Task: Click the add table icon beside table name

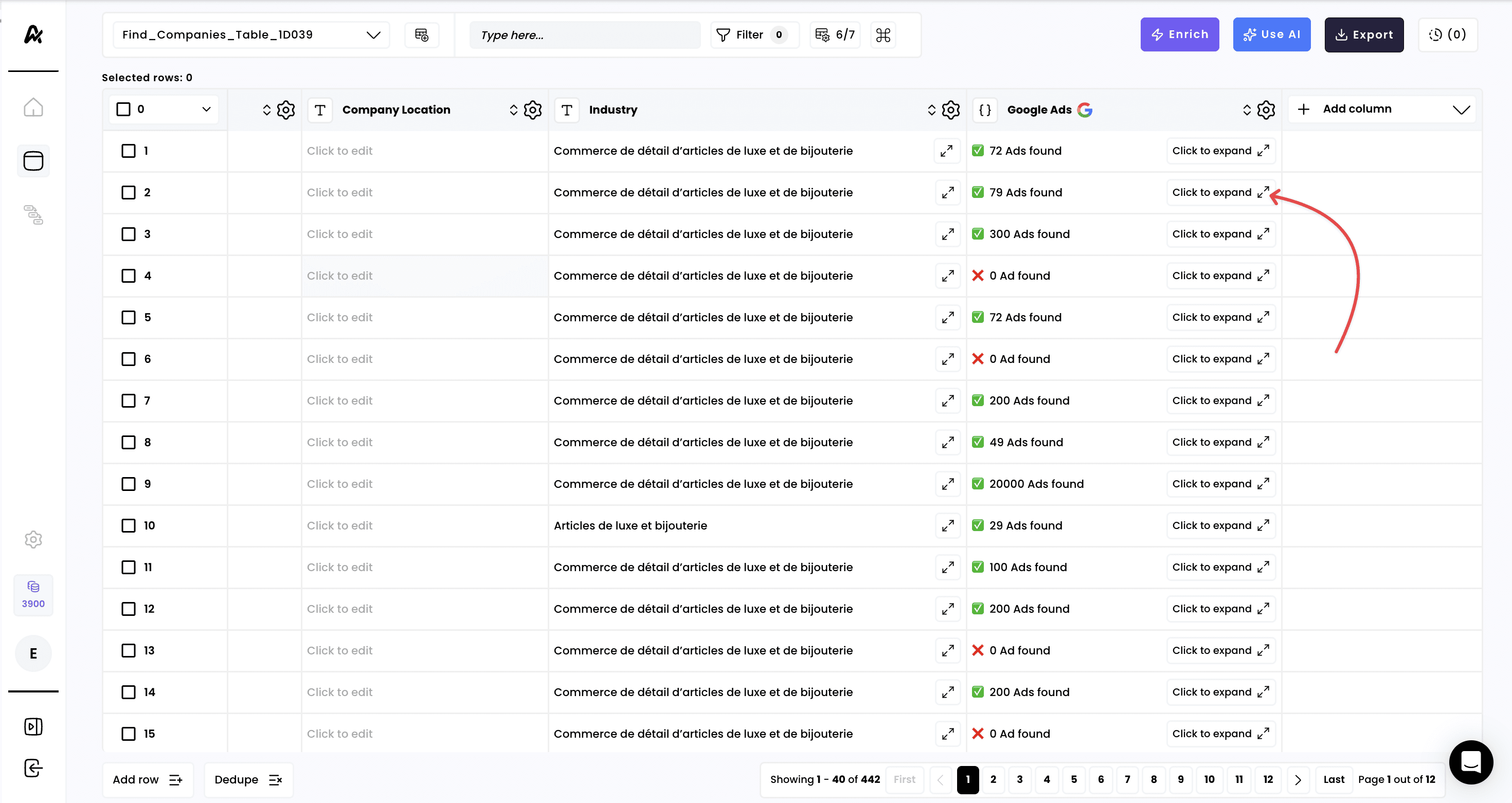Action: 421,34
